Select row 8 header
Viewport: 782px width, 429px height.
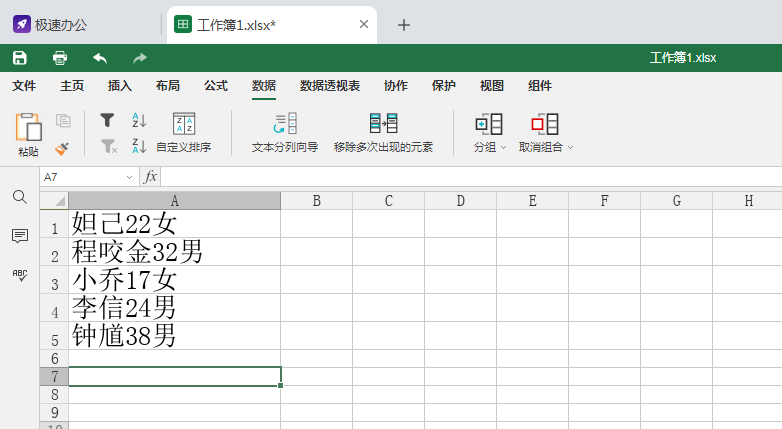[54, 395]
